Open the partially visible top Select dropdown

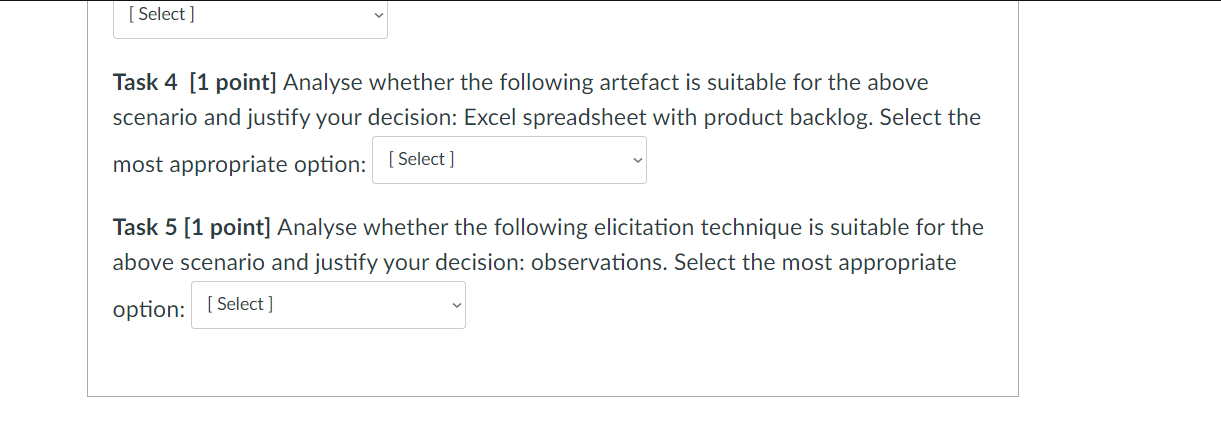point(249,16)
